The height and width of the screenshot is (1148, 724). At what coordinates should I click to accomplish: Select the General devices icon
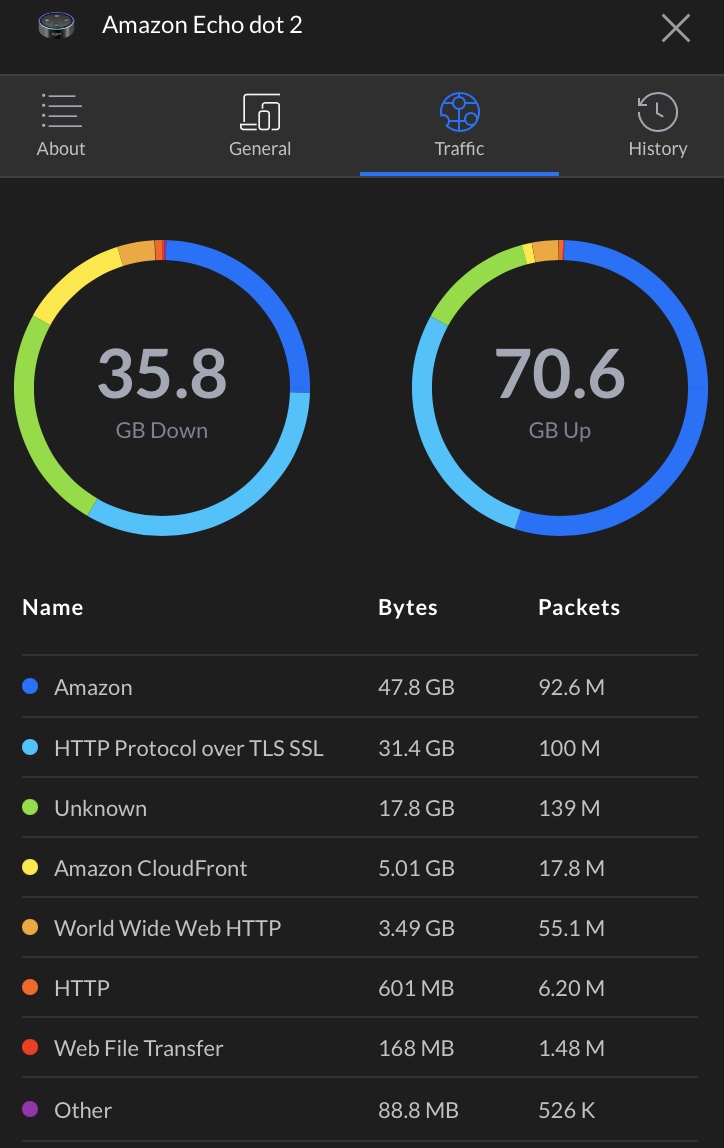pos(260,111)
